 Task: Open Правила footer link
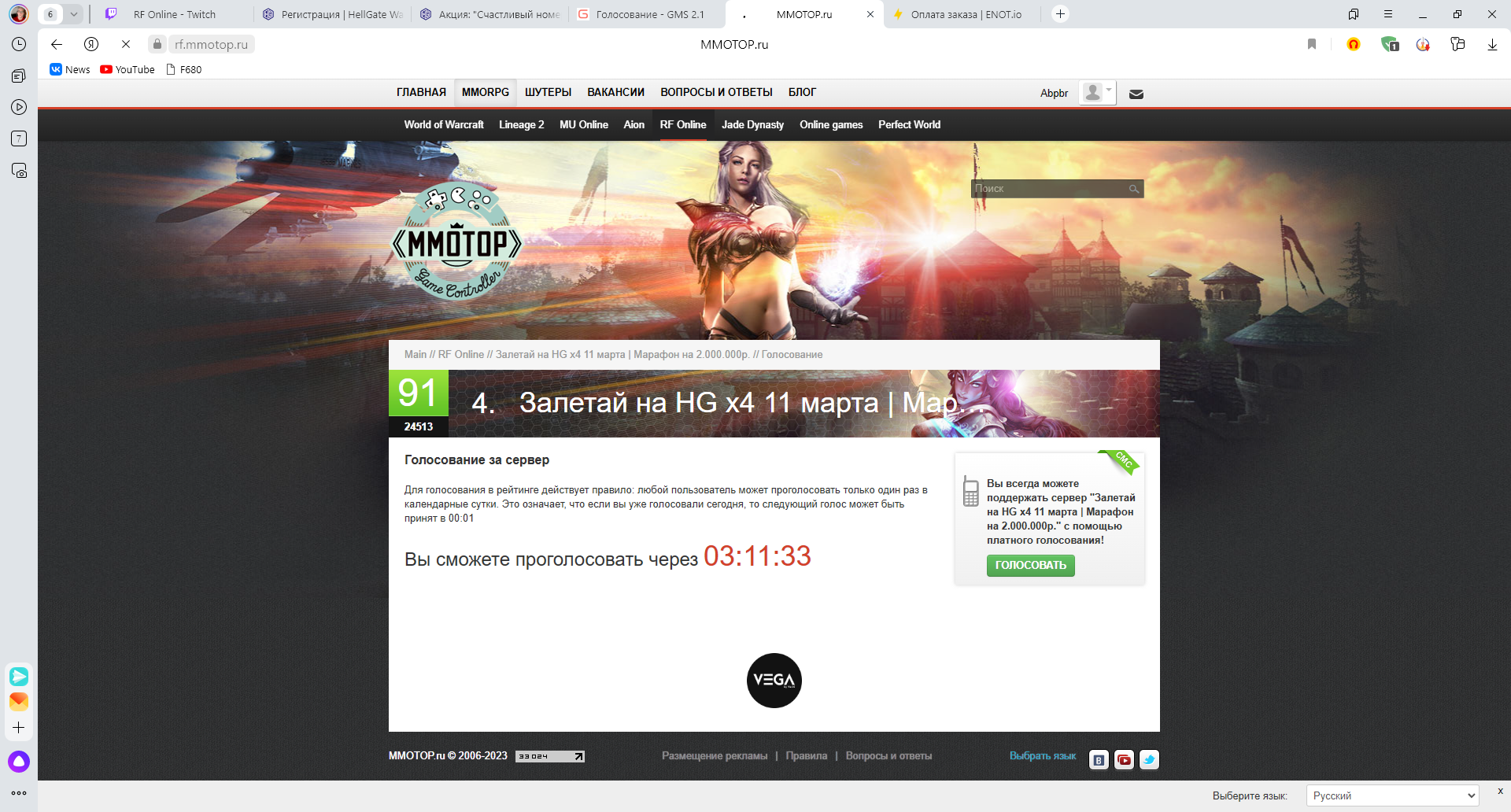807,756
